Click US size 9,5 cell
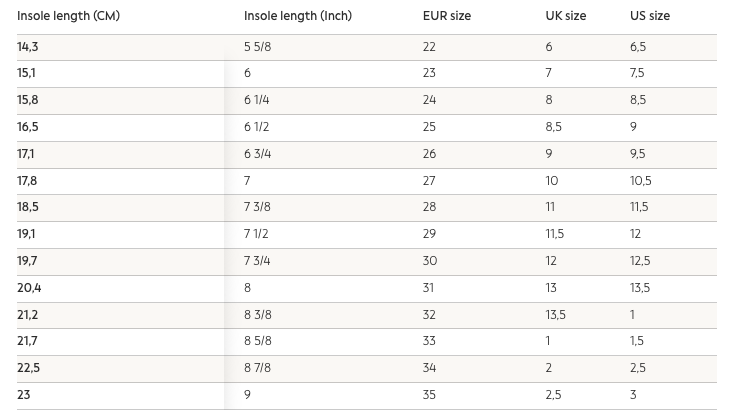737x420 pixels. (x=637, y=154)
